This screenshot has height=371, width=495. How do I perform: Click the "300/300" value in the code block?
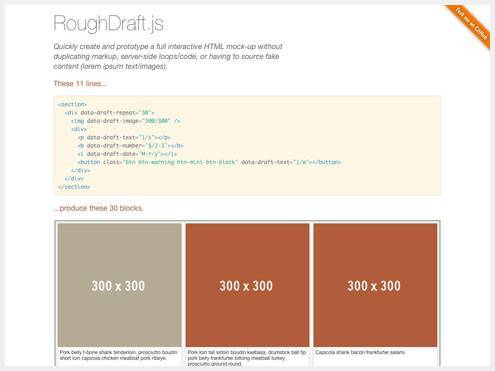[156, 121]
